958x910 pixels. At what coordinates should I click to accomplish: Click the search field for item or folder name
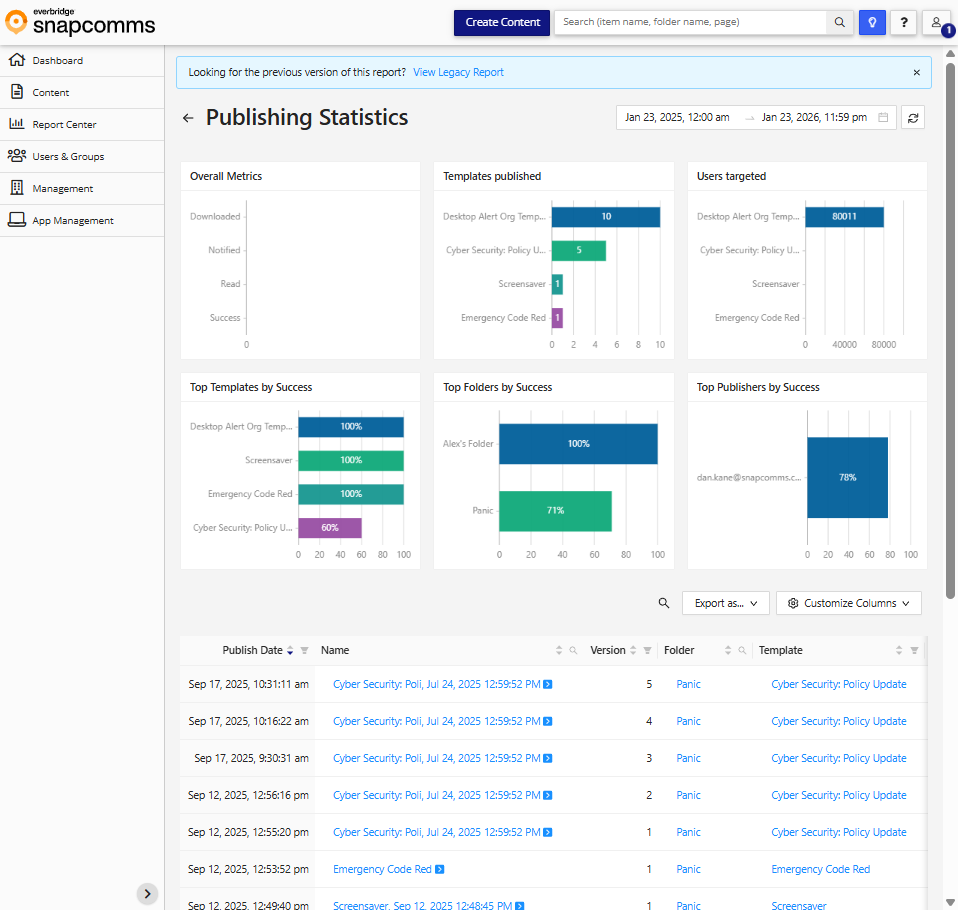coord(690,23)
